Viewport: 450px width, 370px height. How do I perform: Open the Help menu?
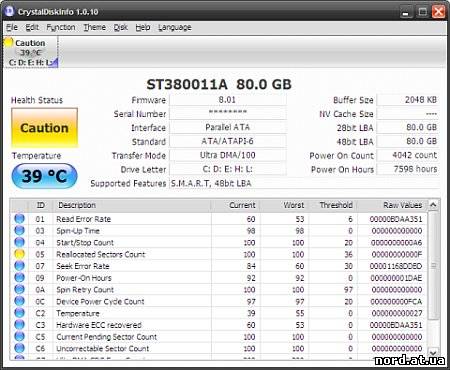pos(143,27)
